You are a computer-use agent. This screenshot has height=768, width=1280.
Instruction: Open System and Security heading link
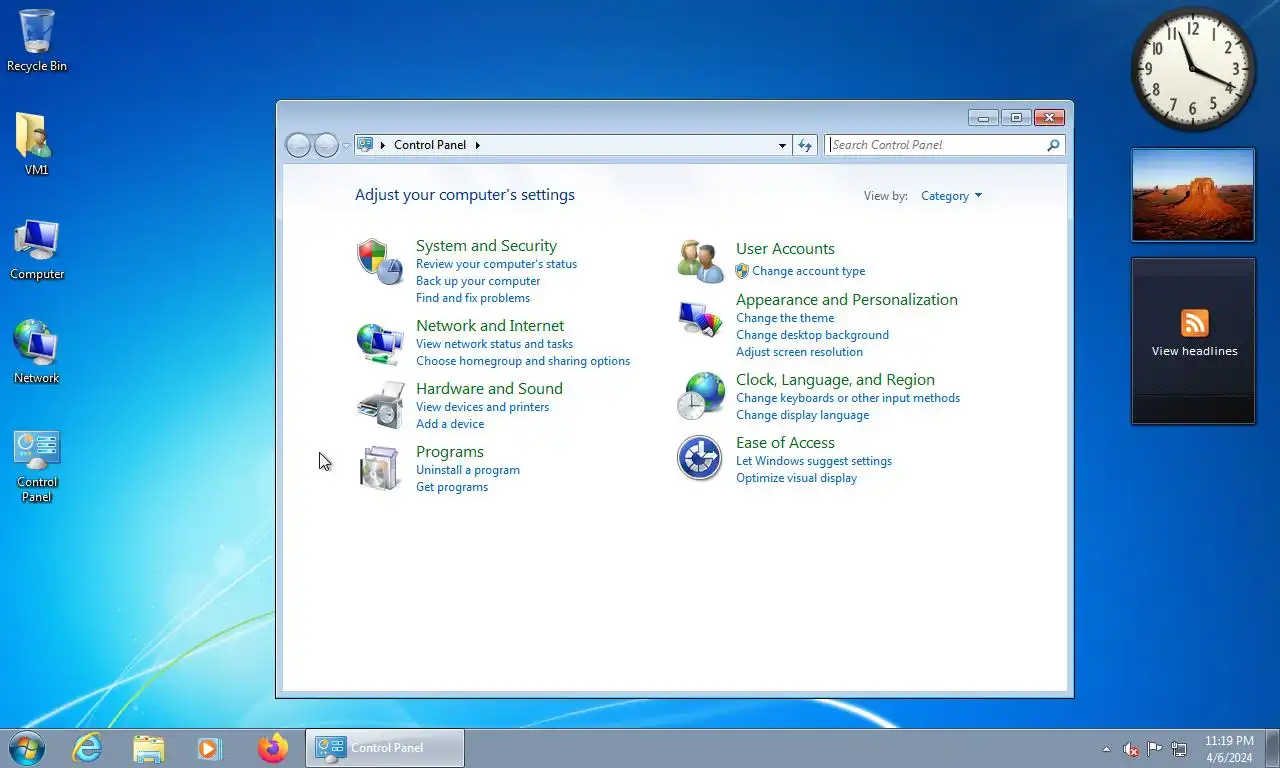(486, 246)
